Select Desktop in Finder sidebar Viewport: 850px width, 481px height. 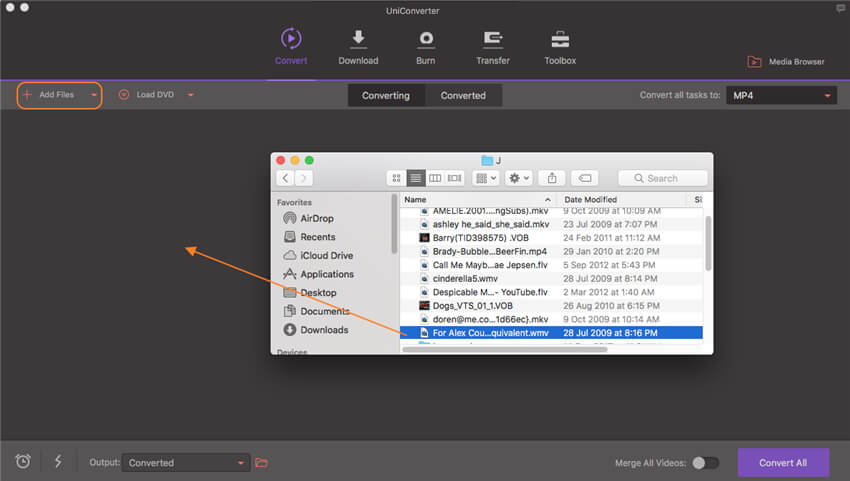(310, 293)
